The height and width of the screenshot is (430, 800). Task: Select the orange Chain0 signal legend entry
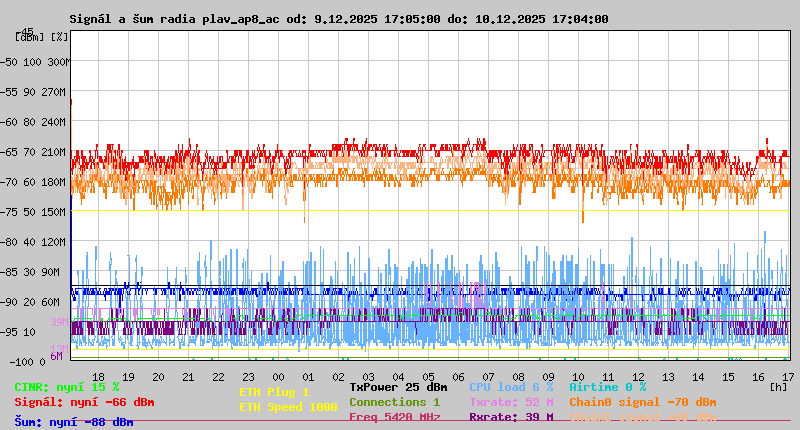[x=642, y=402]
